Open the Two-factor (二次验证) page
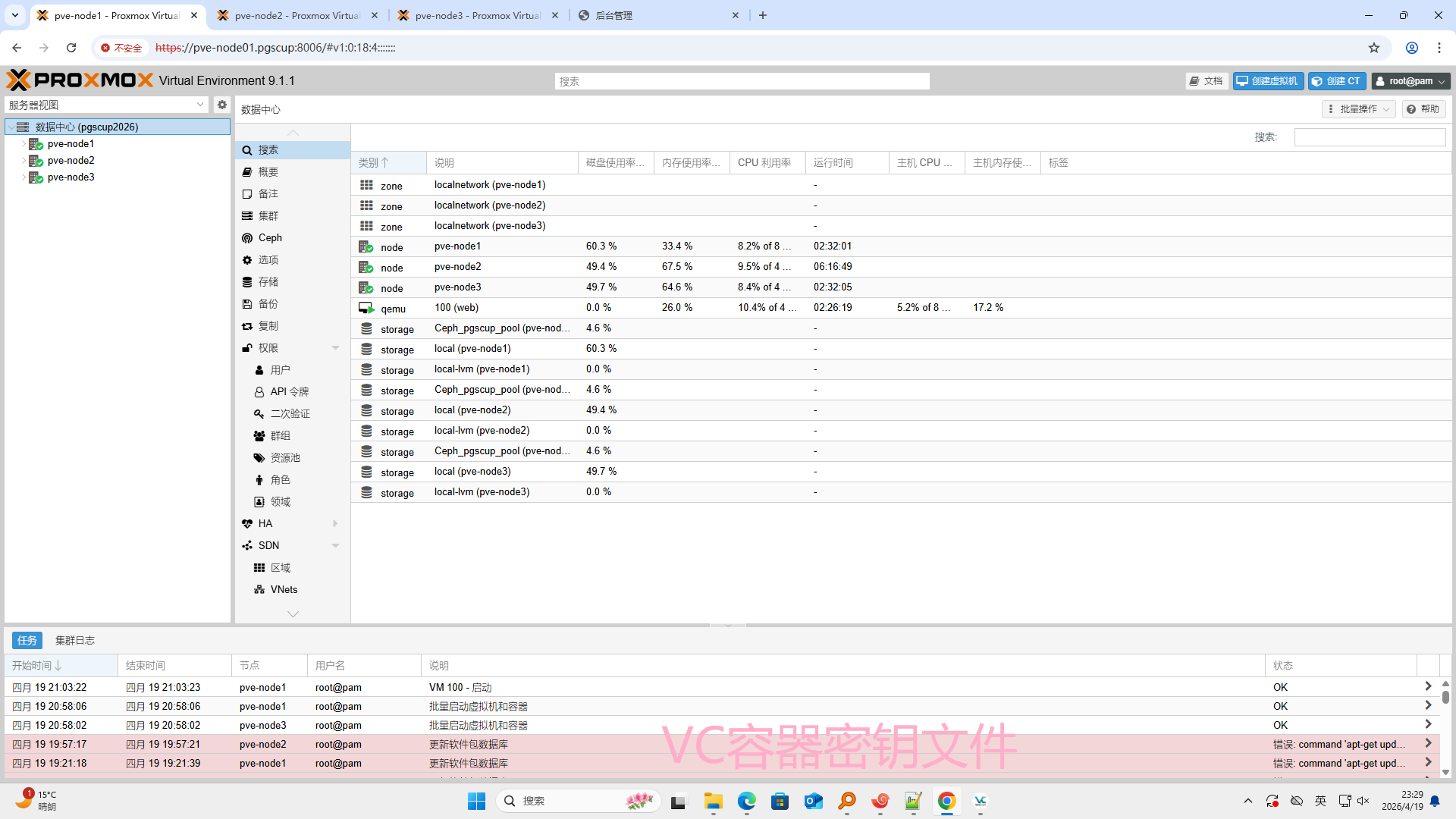 [290, 413]
